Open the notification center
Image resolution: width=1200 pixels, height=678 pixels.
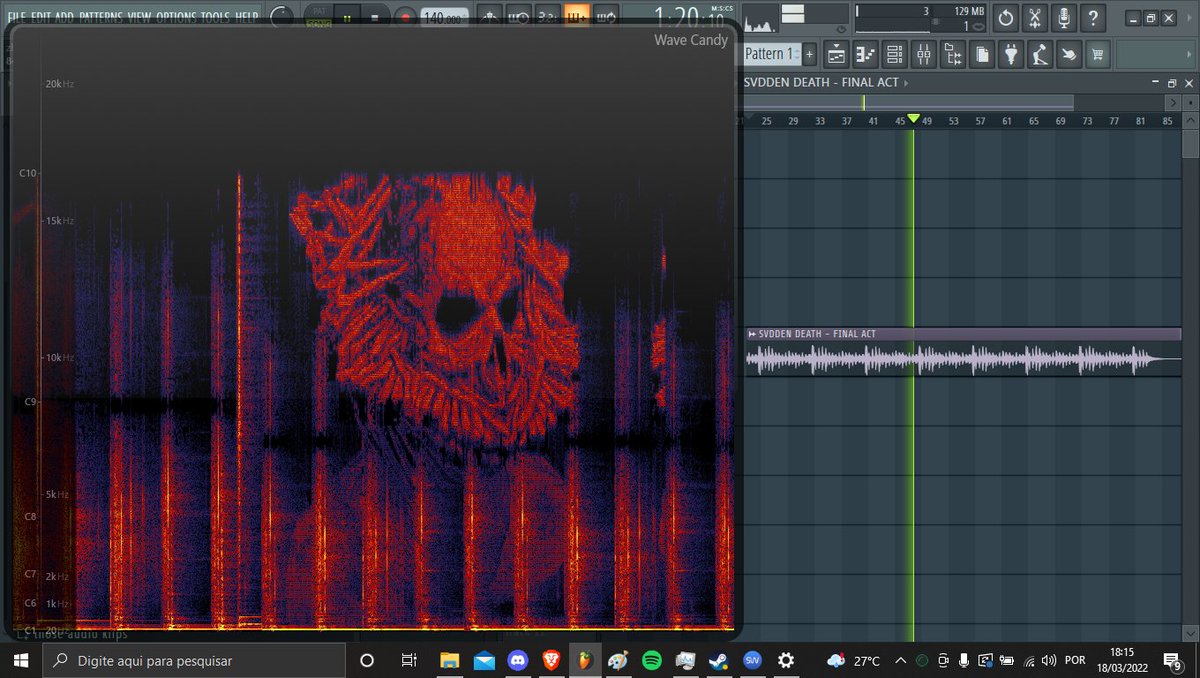pos(1173,660)
